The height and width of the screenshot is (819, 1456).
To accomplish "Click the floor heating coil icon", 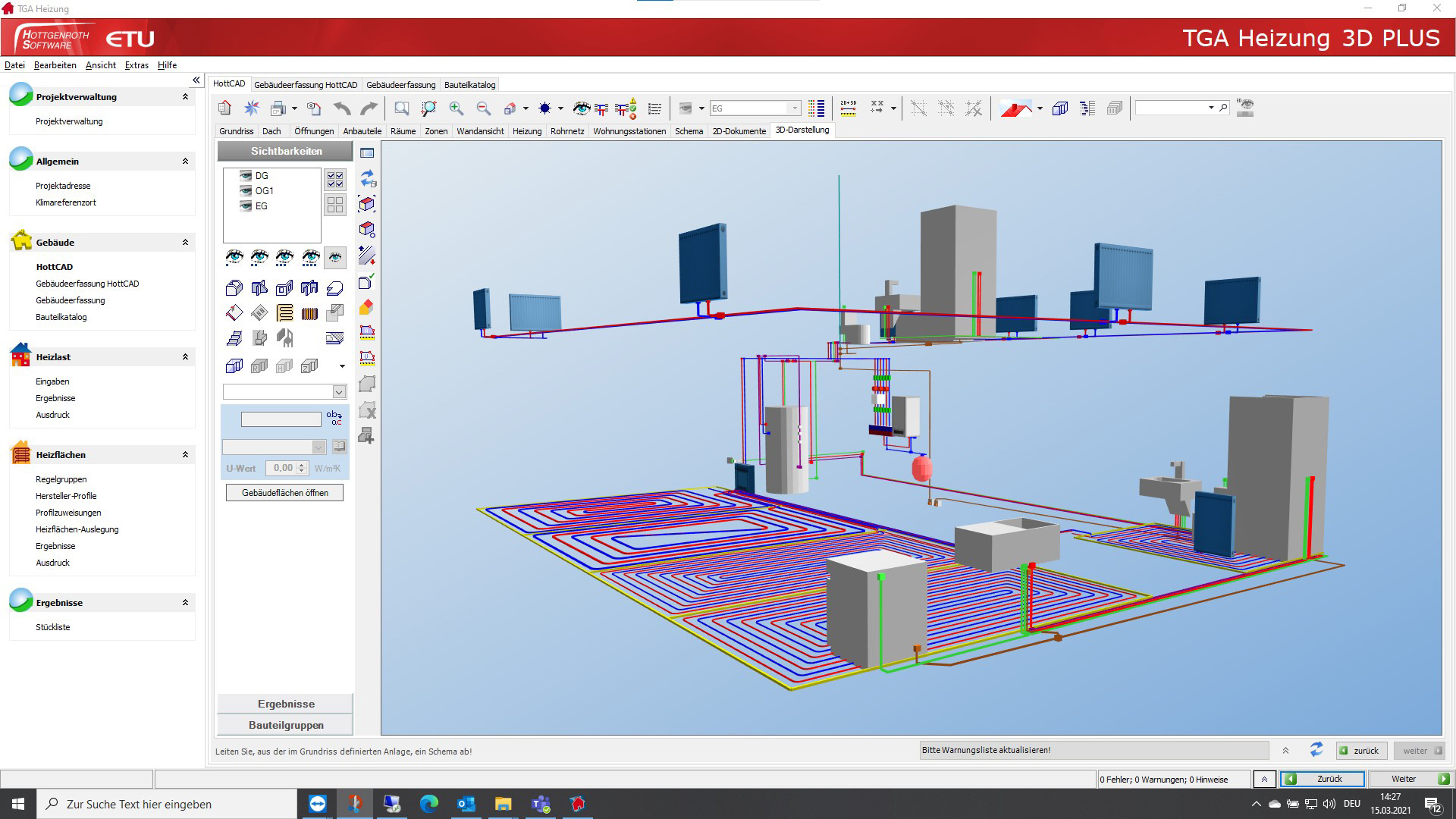I will 284,312.
